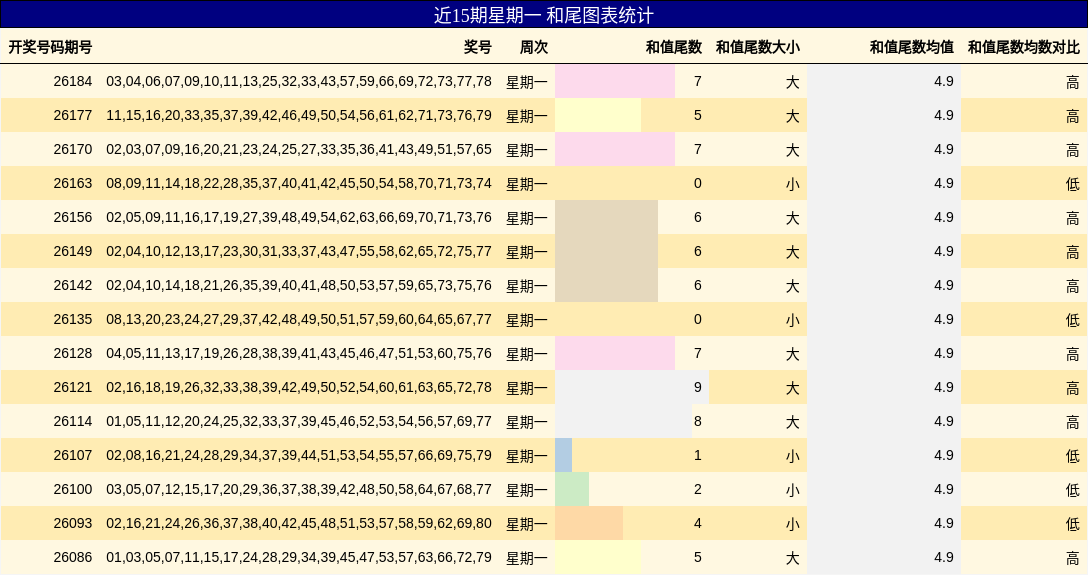Select draw number 26100
Screen dimensions: 1088x575
(73, 489)
